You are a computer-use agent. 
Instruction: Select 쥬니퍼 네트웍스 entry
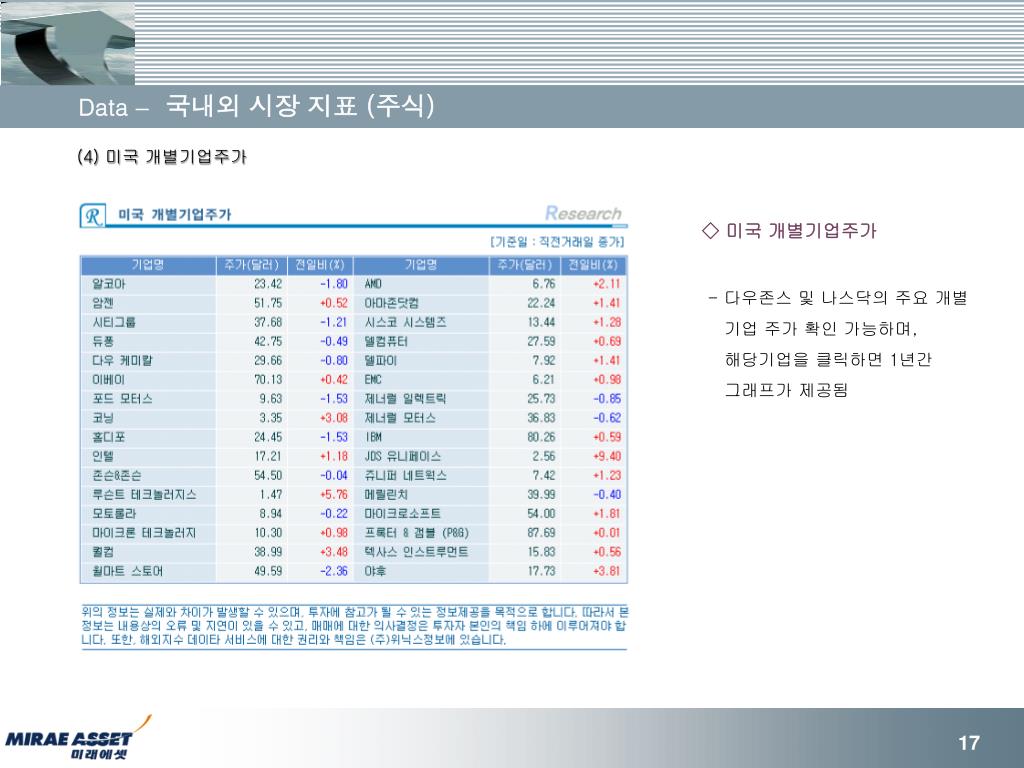(x=406, y=475)
